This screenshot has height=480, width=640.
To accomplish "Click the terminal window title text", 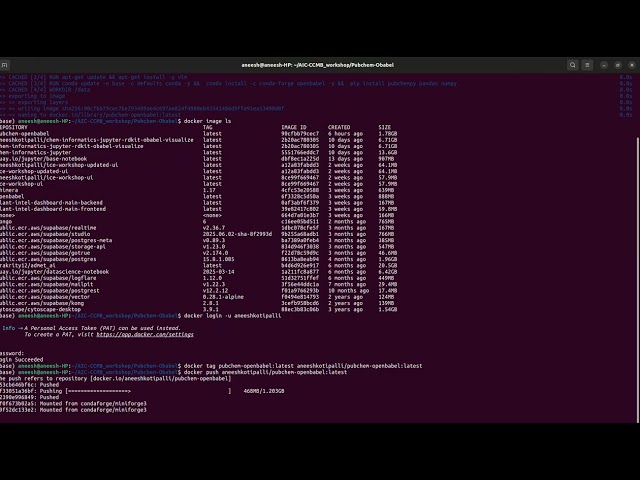I will pos(318,65).
